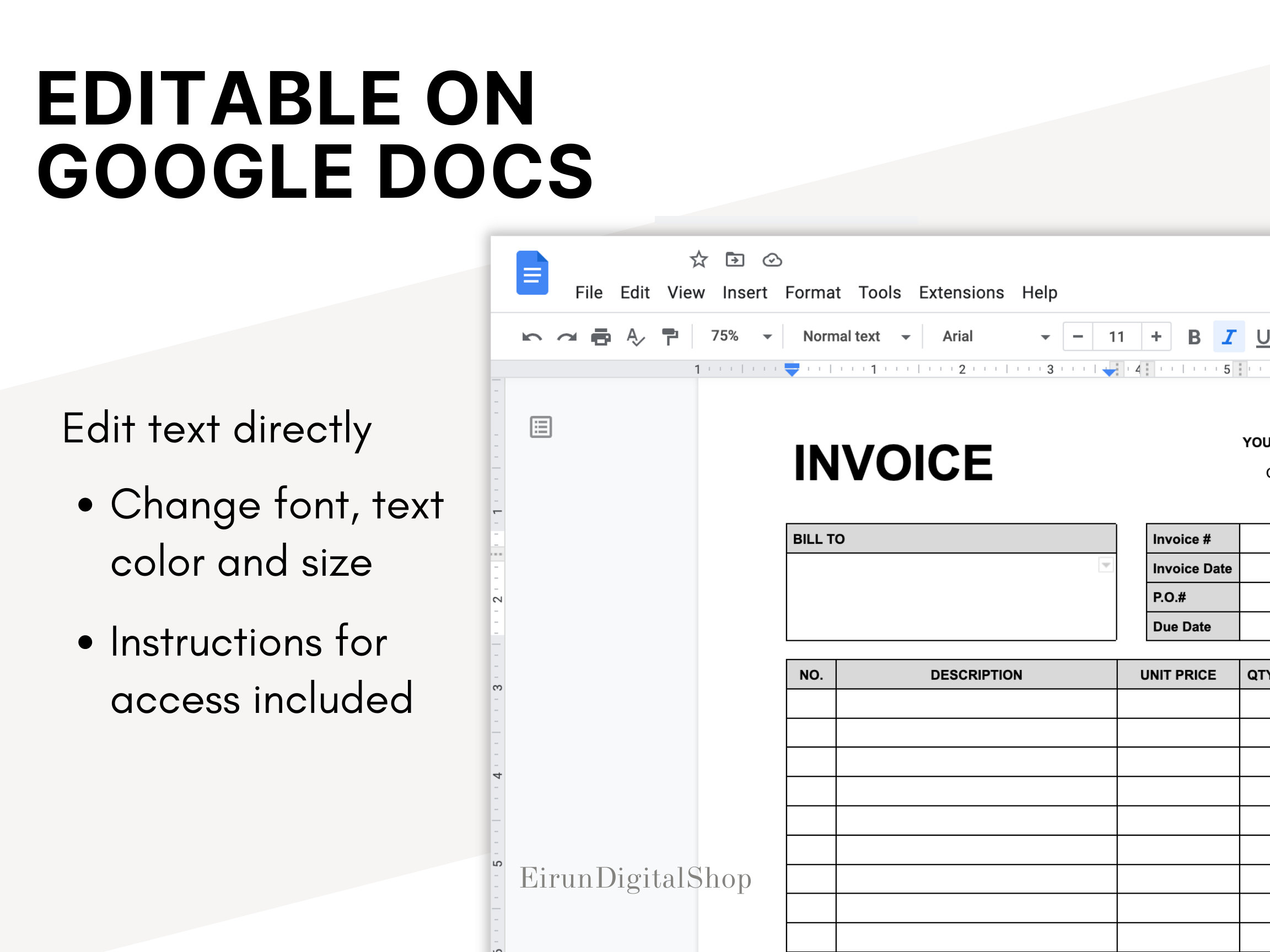Disable italic formatting
The height and width of the screenshot is (952, 1270).
(1229, 337)
